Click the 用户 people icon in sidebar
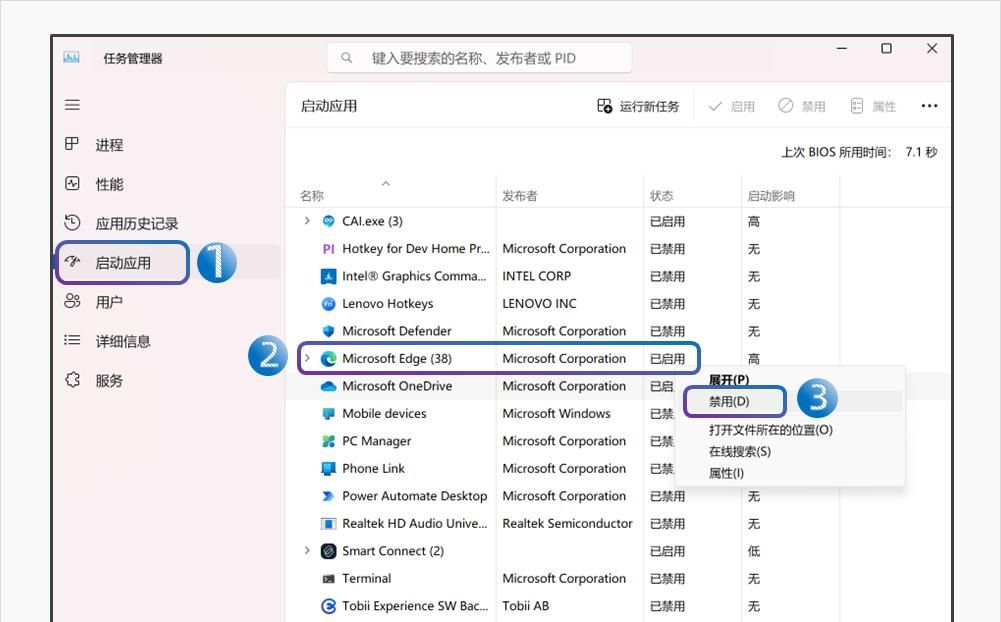Viewport: 1001px width, 622px height. [72, 301]
